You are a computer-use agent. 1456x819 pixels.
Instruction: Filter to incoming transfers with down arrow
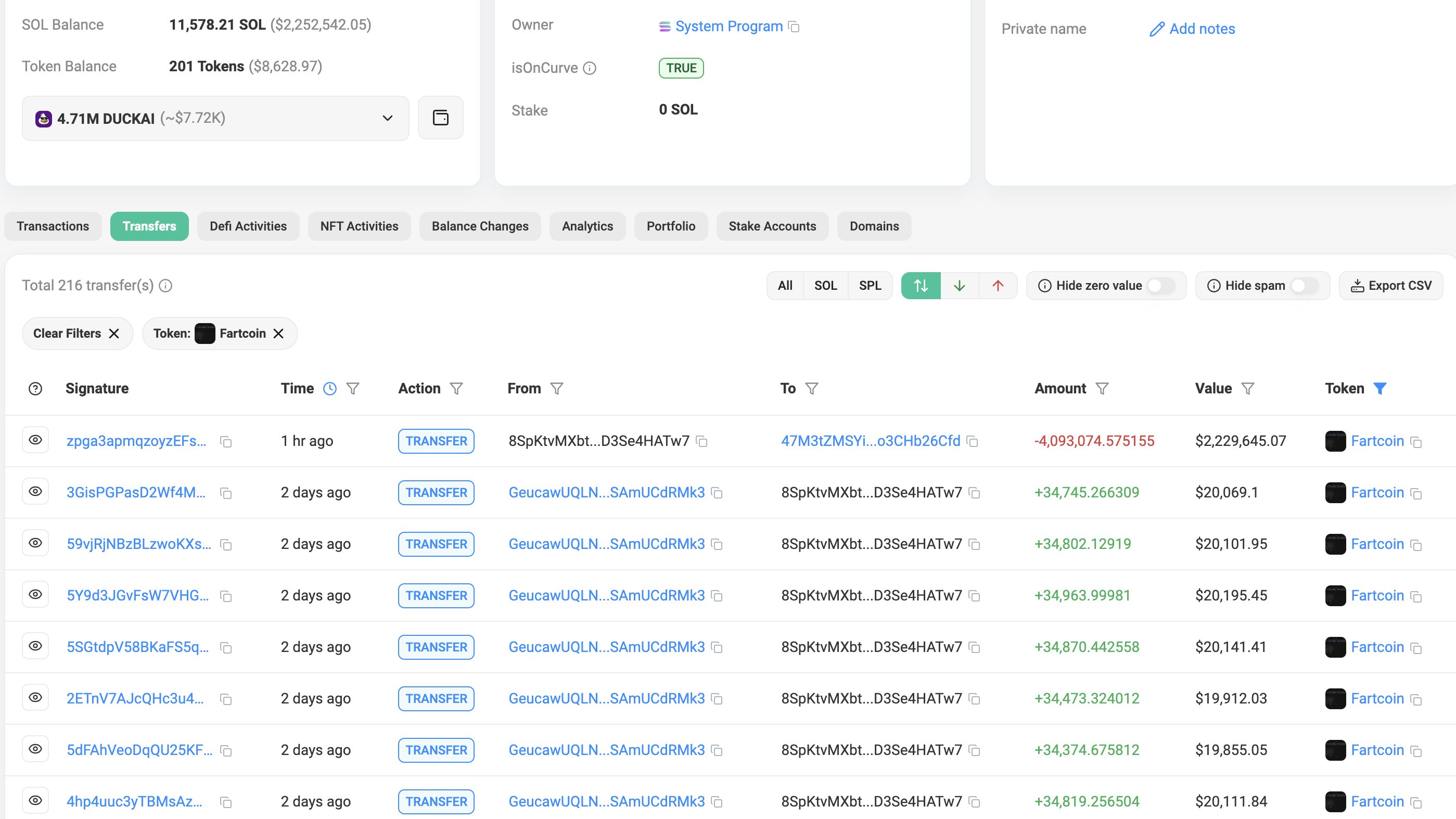click(x=959, y=286)
